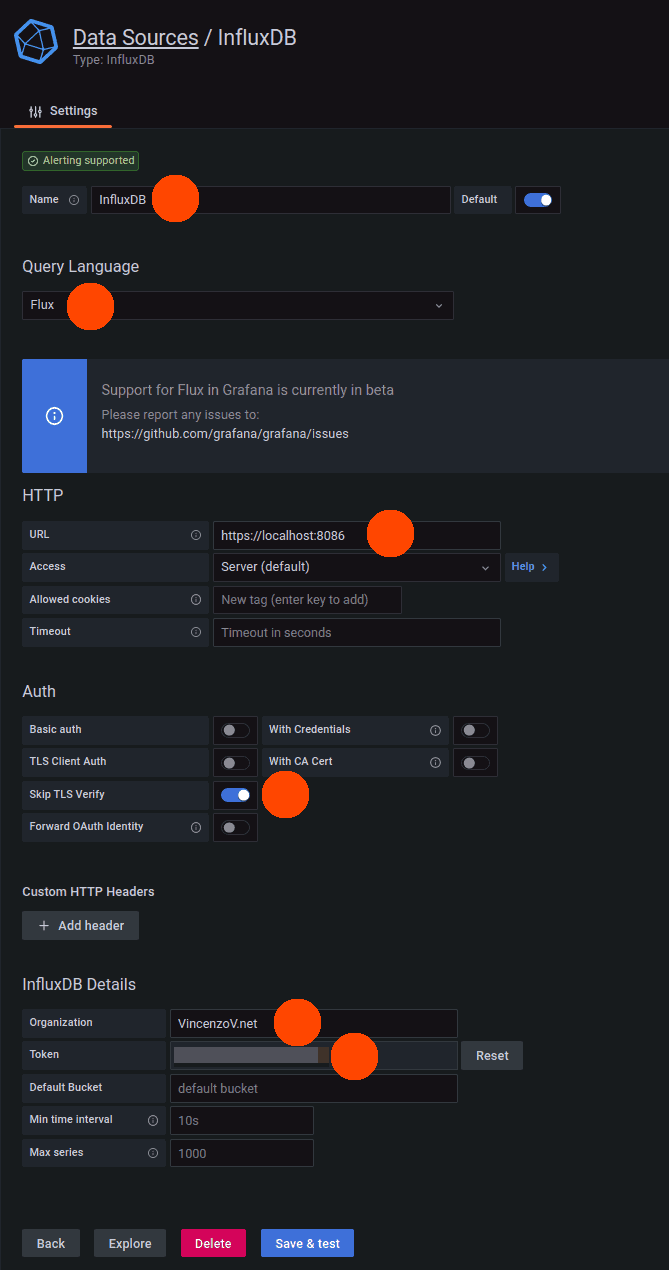Click the Name field info icon

[74, 200]
